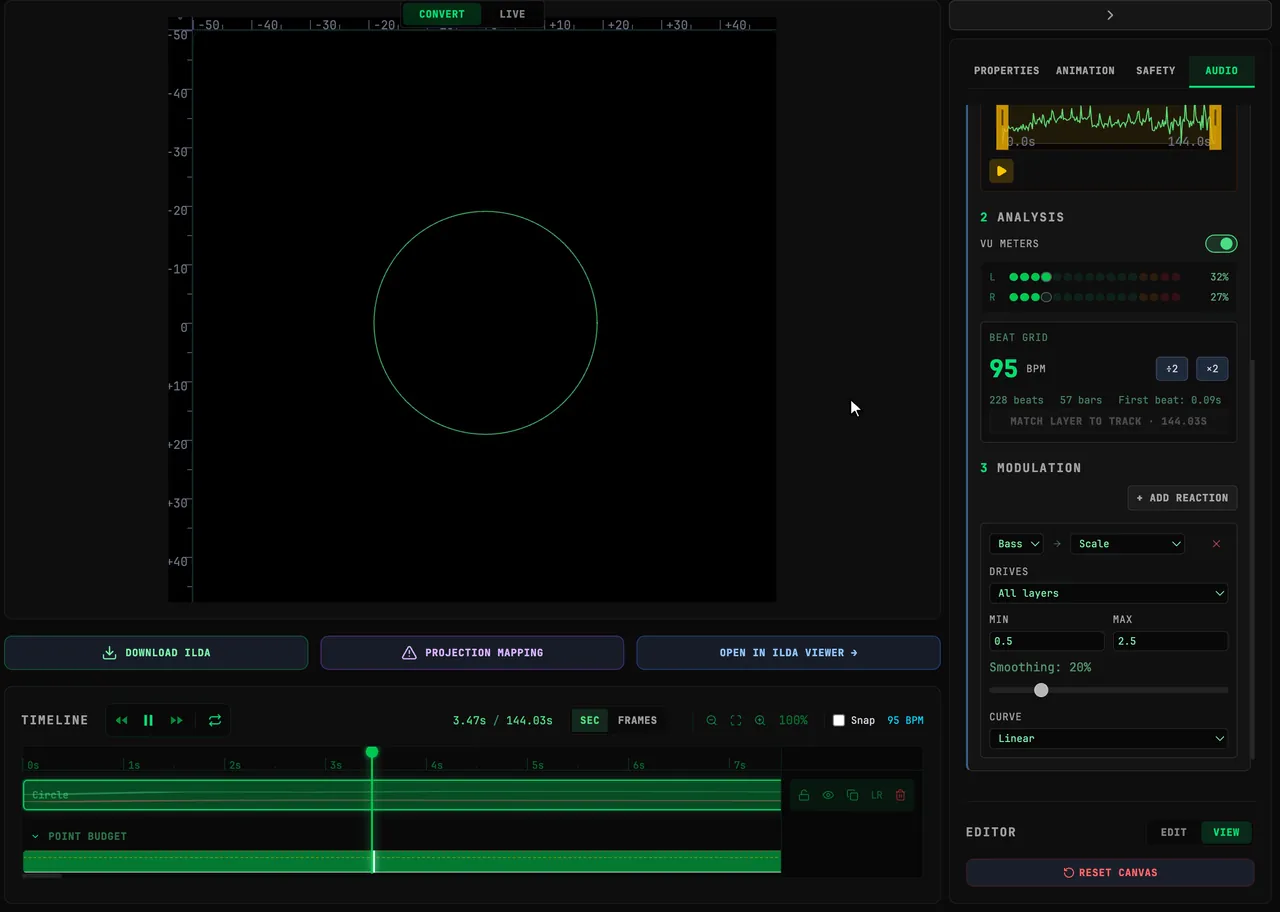Double the BPM with ×2
The height and width of the screenshot is (912, 1280).
(1212, 369)
